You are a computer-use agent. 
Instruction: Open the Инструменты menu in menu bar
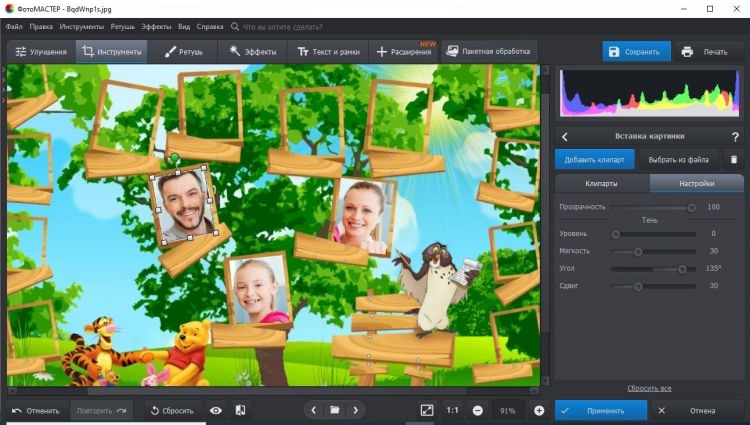pyautogui.click(x=80, y=27)
